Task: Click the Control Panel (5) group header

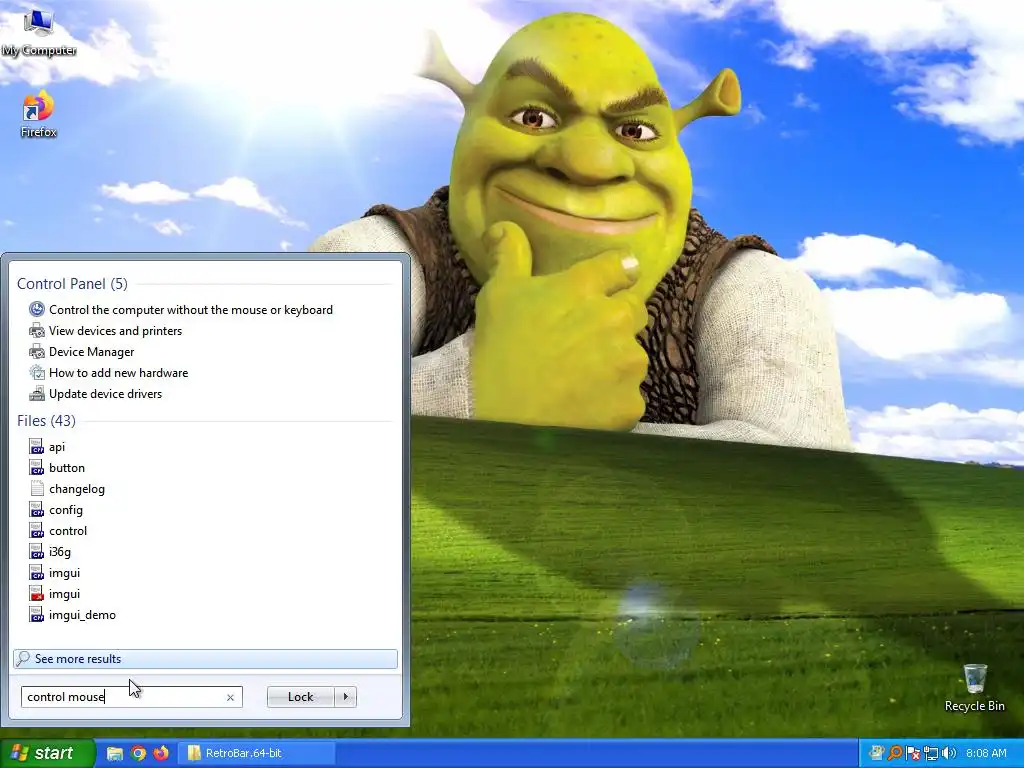Action: (72, 283)
